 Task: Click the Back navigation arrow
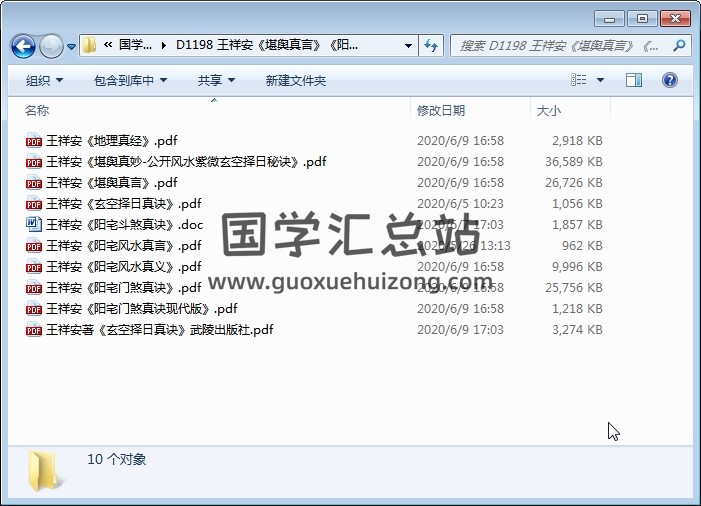click(23, 46)
